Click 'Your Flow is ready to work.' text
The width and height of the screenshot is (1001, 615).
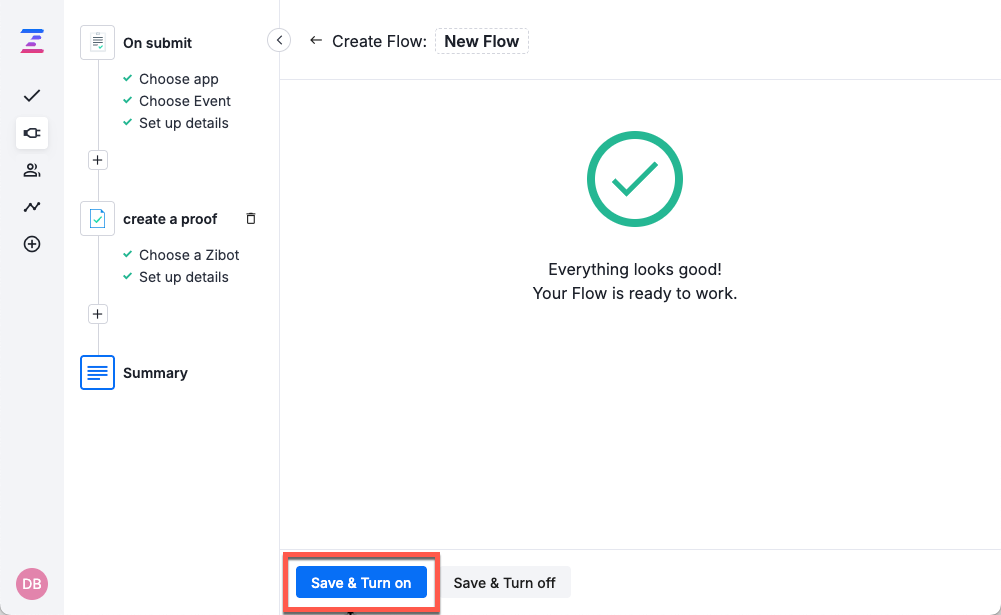635,293
